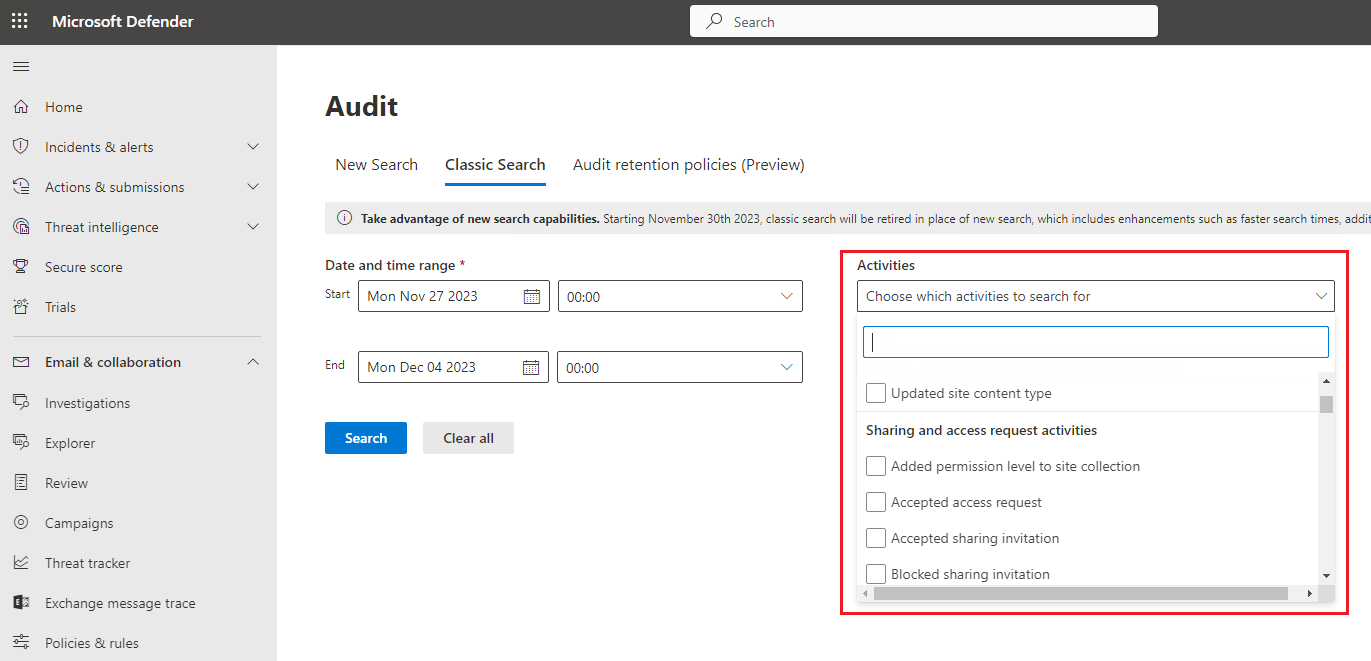Click the Campaigns icon in the navigation
Screen dimensions: 1371x661
[21, 522]
